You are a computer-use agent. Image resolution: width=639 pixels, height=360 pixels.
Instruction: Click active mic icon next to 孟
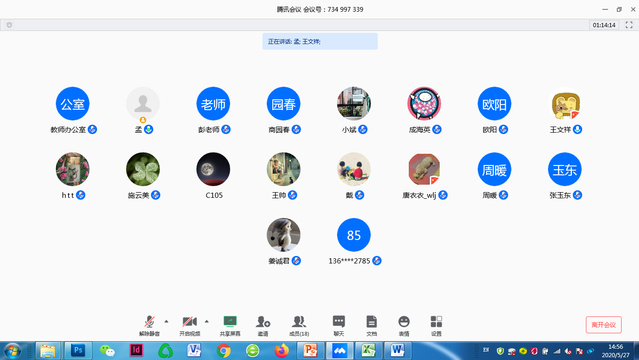pyautogui.click(x=149, y=130)
